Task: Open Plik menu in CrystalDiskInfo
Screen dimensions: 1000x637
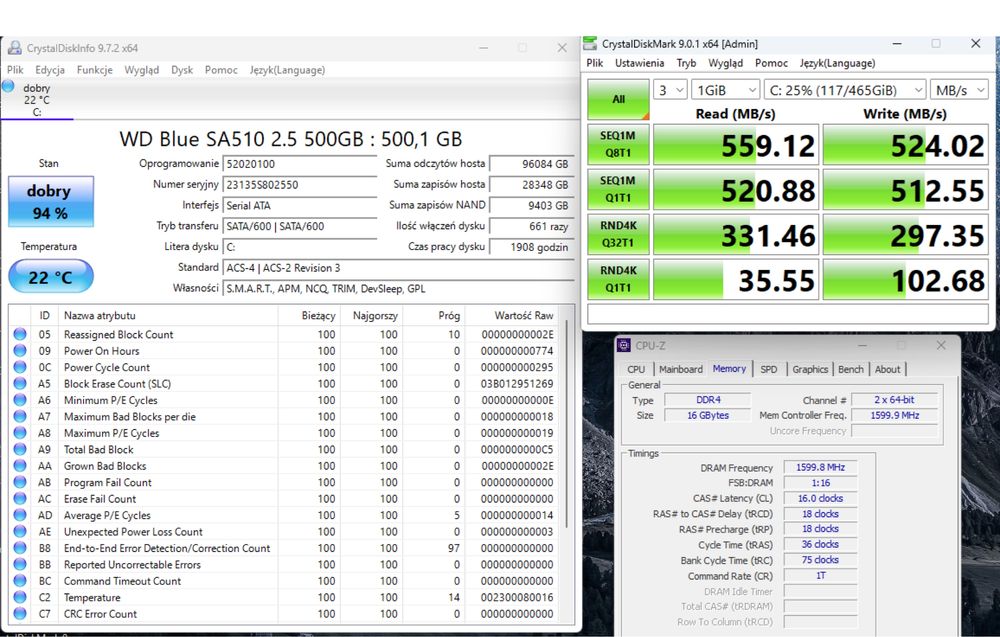Action: point(15,70)
